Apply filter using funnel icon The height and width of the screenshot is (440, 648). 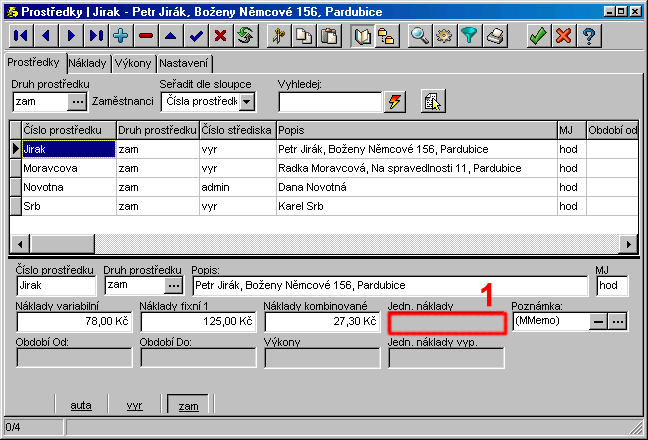(470, 36)
